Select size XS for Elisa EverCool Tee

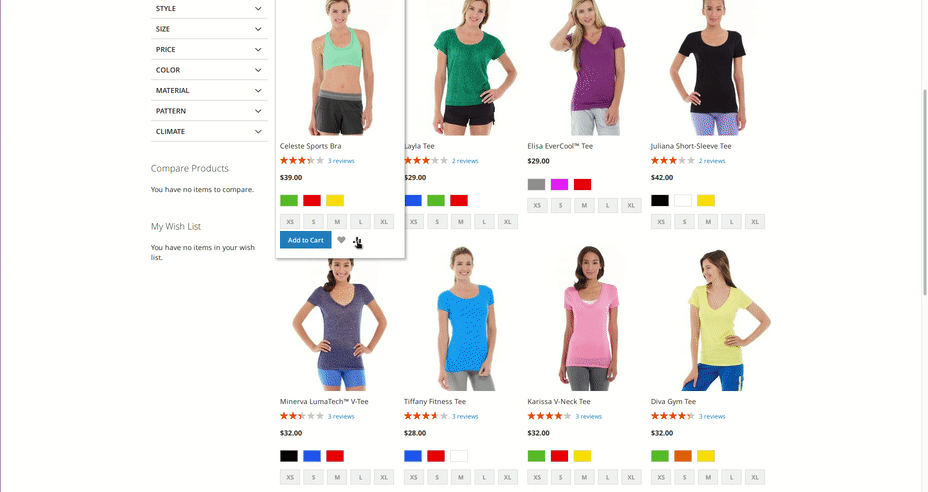click(537, 205)
